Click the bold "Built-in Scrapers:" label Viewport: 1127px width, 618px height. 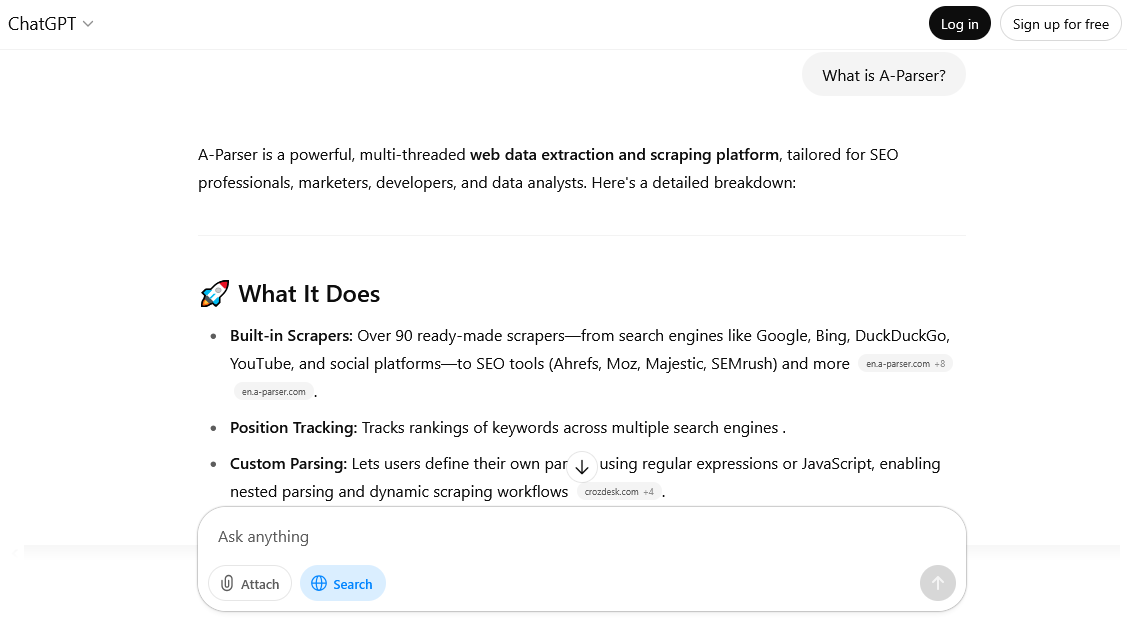(291, 336)
